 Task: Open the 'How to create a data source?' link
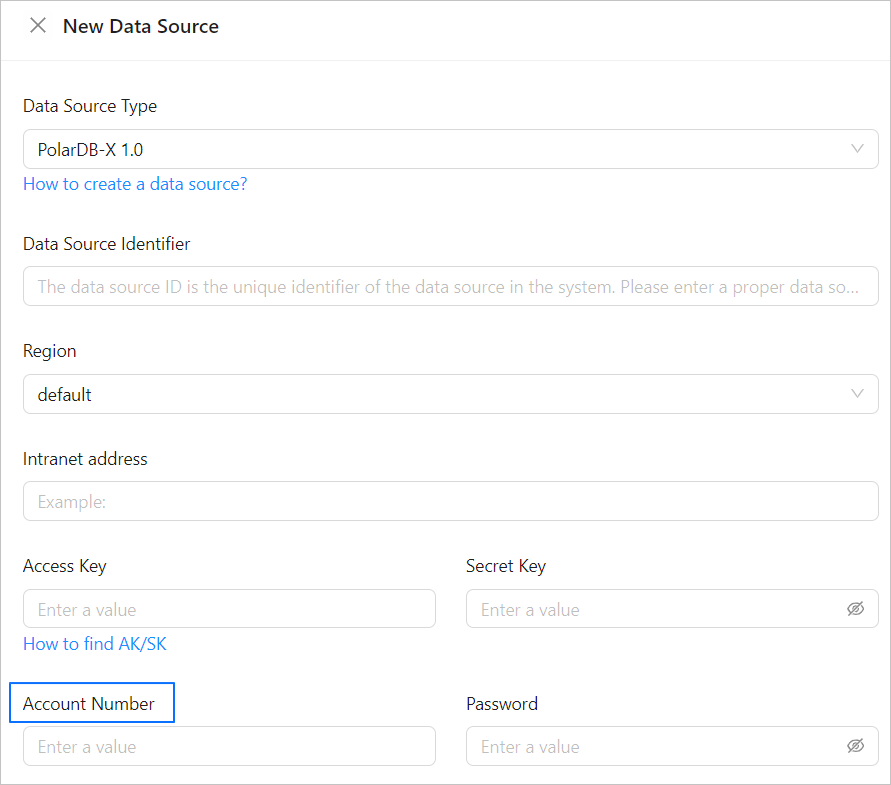coord(135,184)
